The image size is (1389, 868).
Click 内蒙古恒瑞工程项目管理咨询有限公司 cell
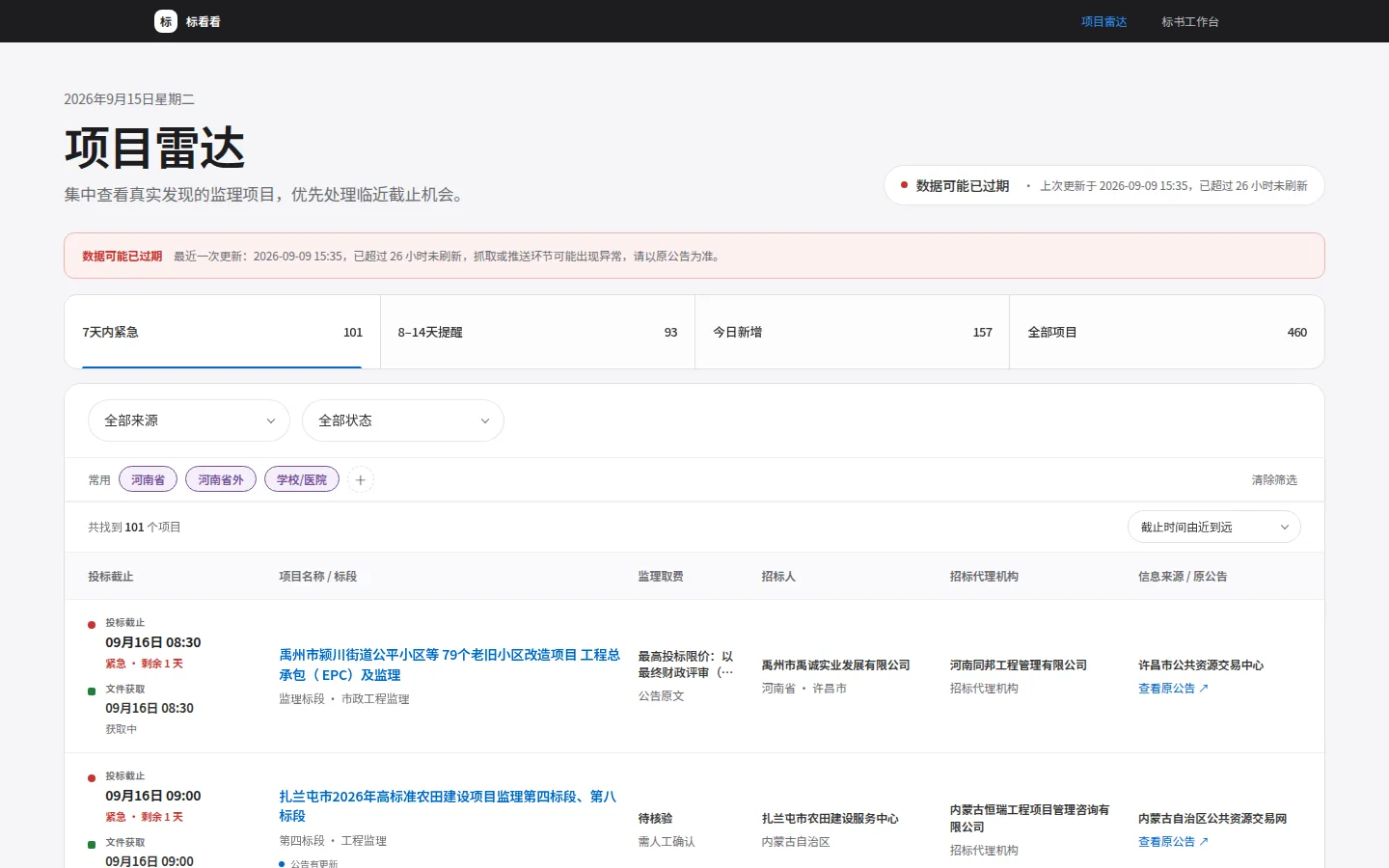[1029, 818]
